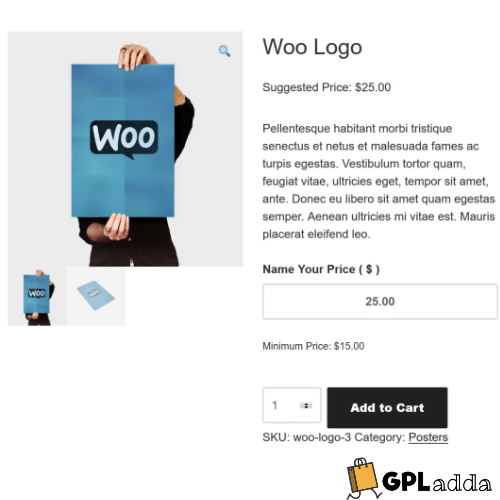Click the quantity spinner arrows
Viewport: 500px width, 500px height.
(x=306, y=405)
